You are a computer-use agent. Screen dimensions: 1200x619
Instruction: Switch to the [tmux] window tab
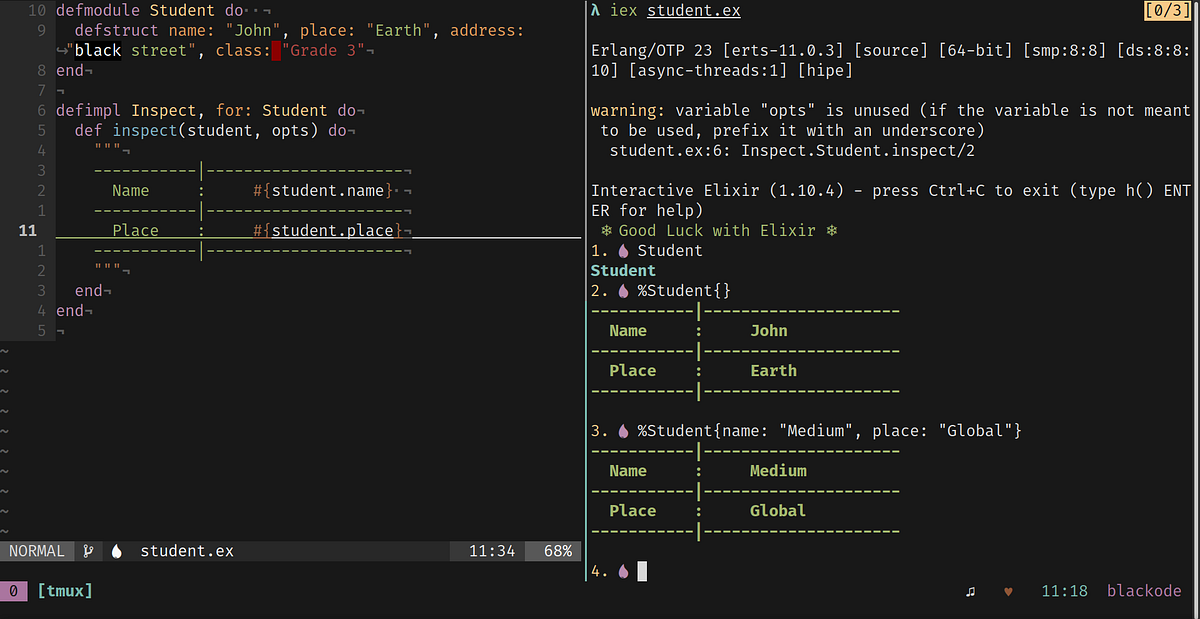[64, 591]
